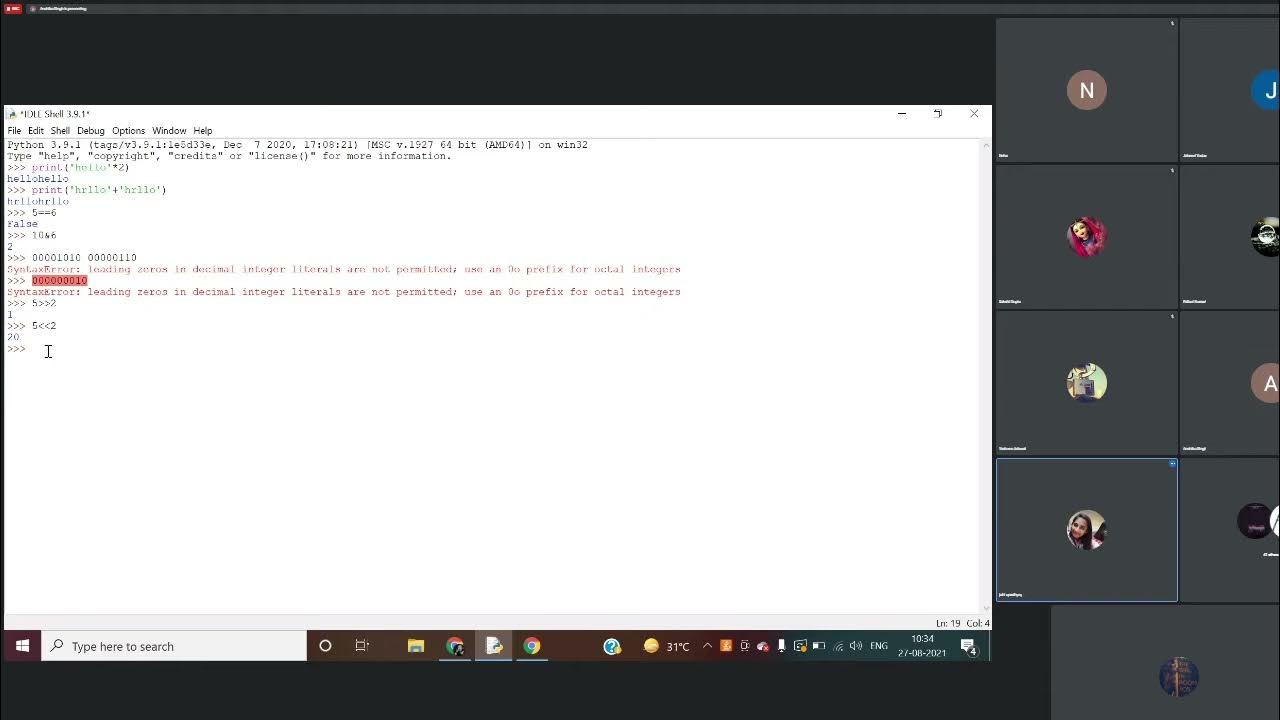Click the line 'print('hello'*2)'

[80, 167]
